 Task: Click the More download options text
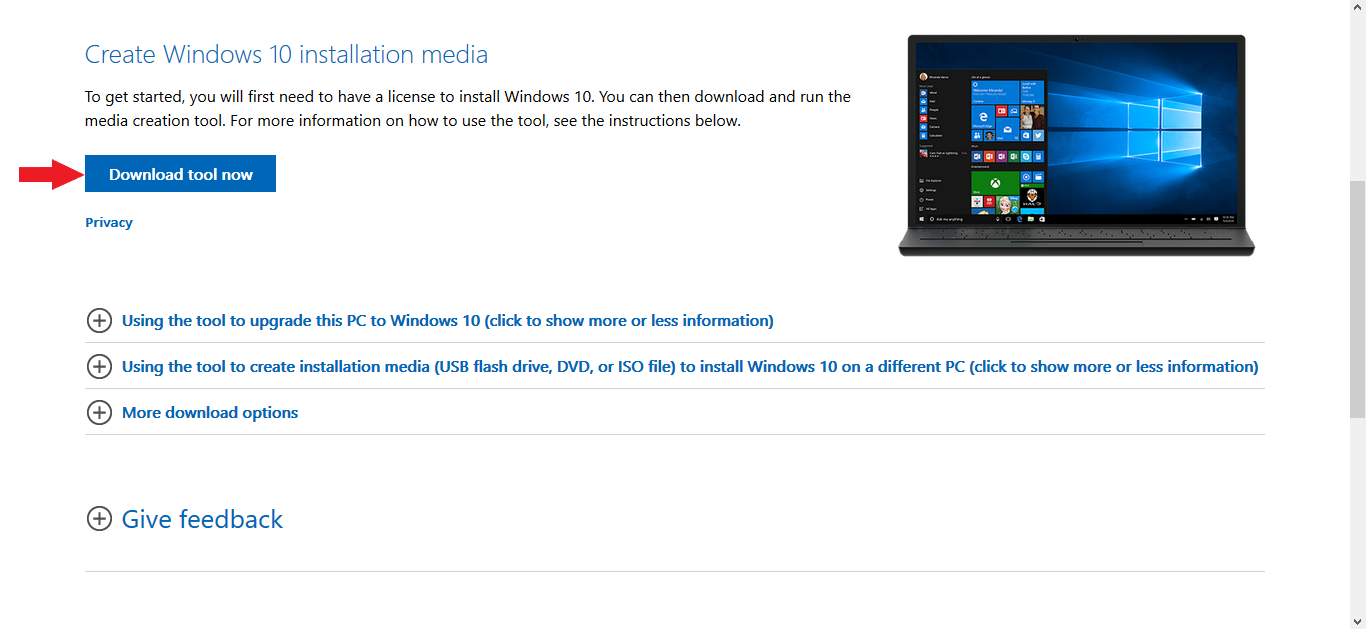pos(210,413)
